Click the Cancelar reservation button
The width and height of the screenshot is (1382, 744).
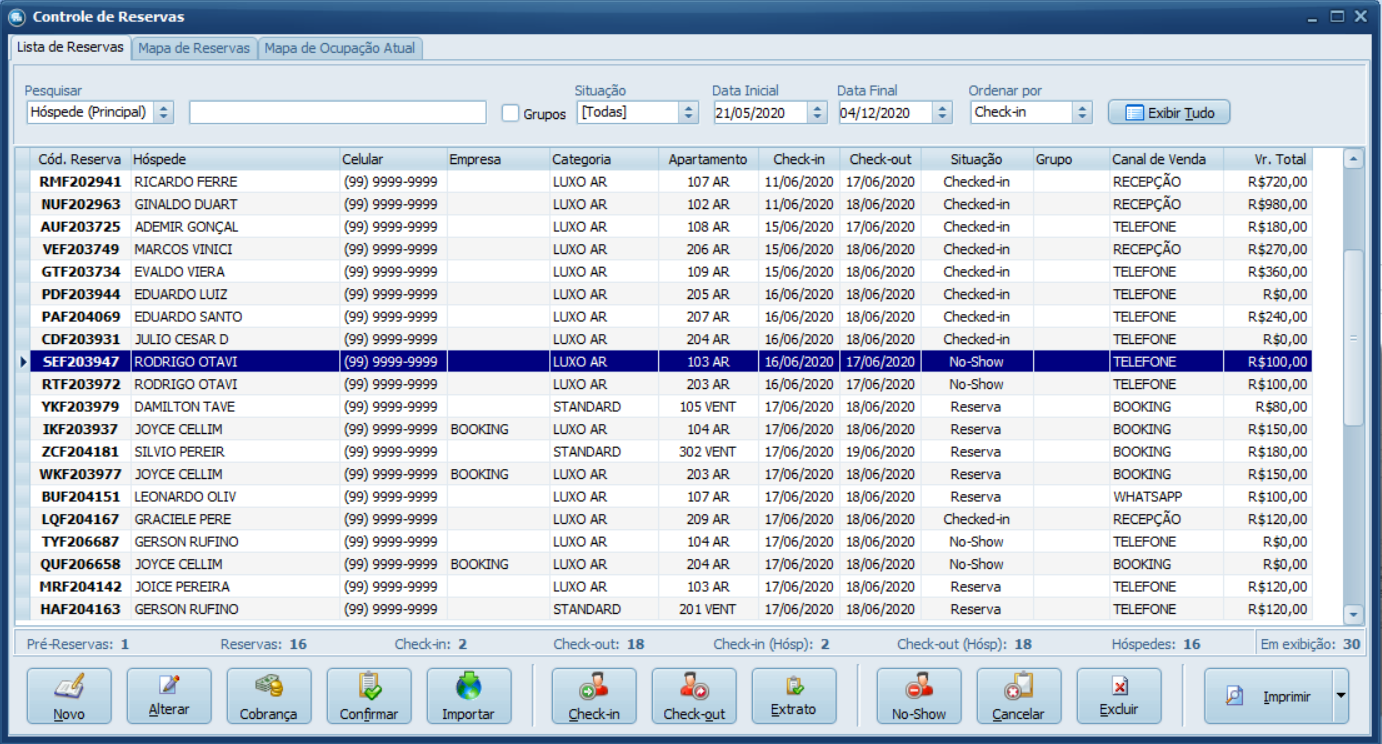(x=1019, y=696)
